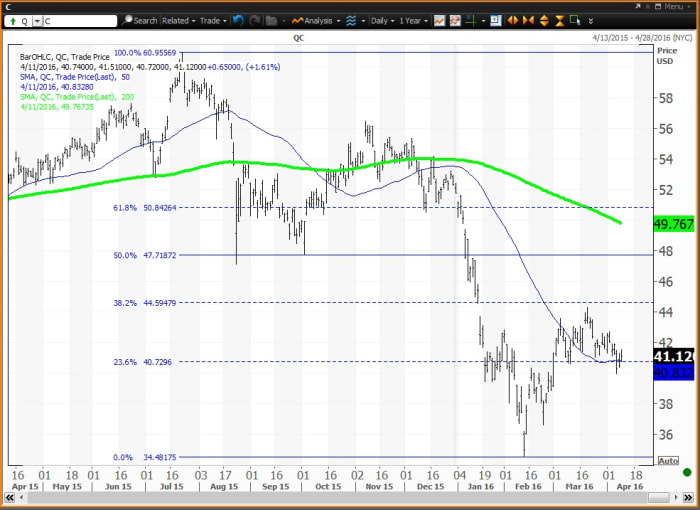Click the compress horizontally arrows icon

coord(528,20)
